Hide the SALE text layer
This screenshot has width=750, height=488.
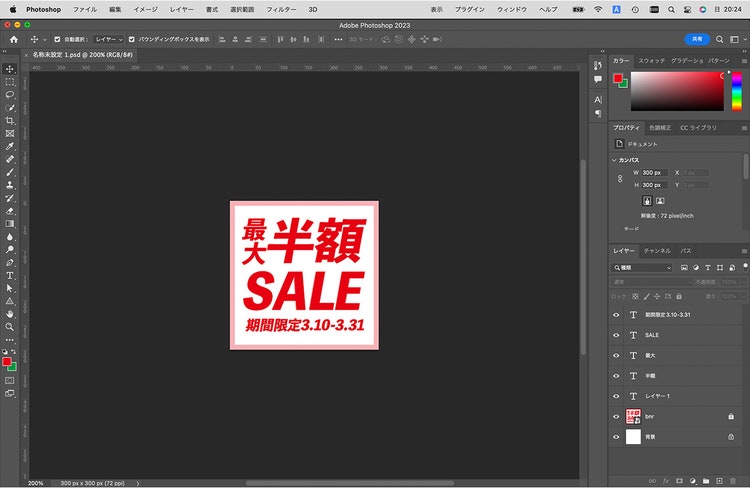tap(616, 335)
